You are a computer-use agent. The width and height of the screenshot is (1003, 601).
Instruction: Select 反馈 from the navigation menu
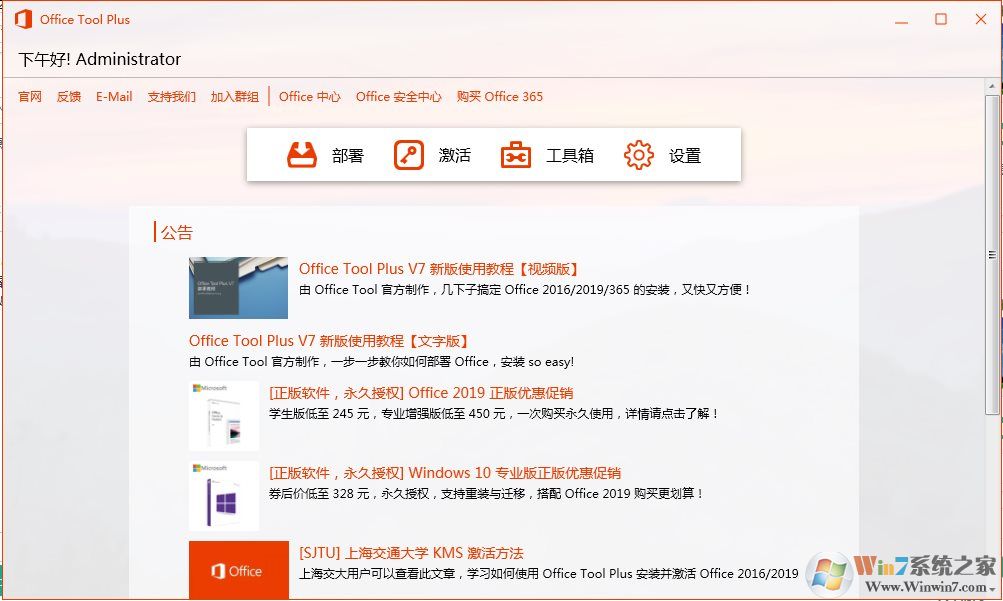tap(68, 96)
